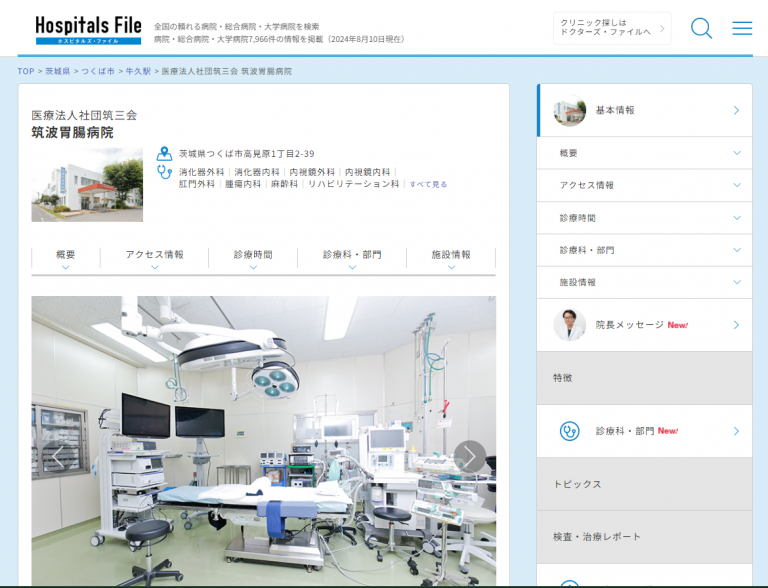Select the 施設情報 tab

[x=451, y=258]
